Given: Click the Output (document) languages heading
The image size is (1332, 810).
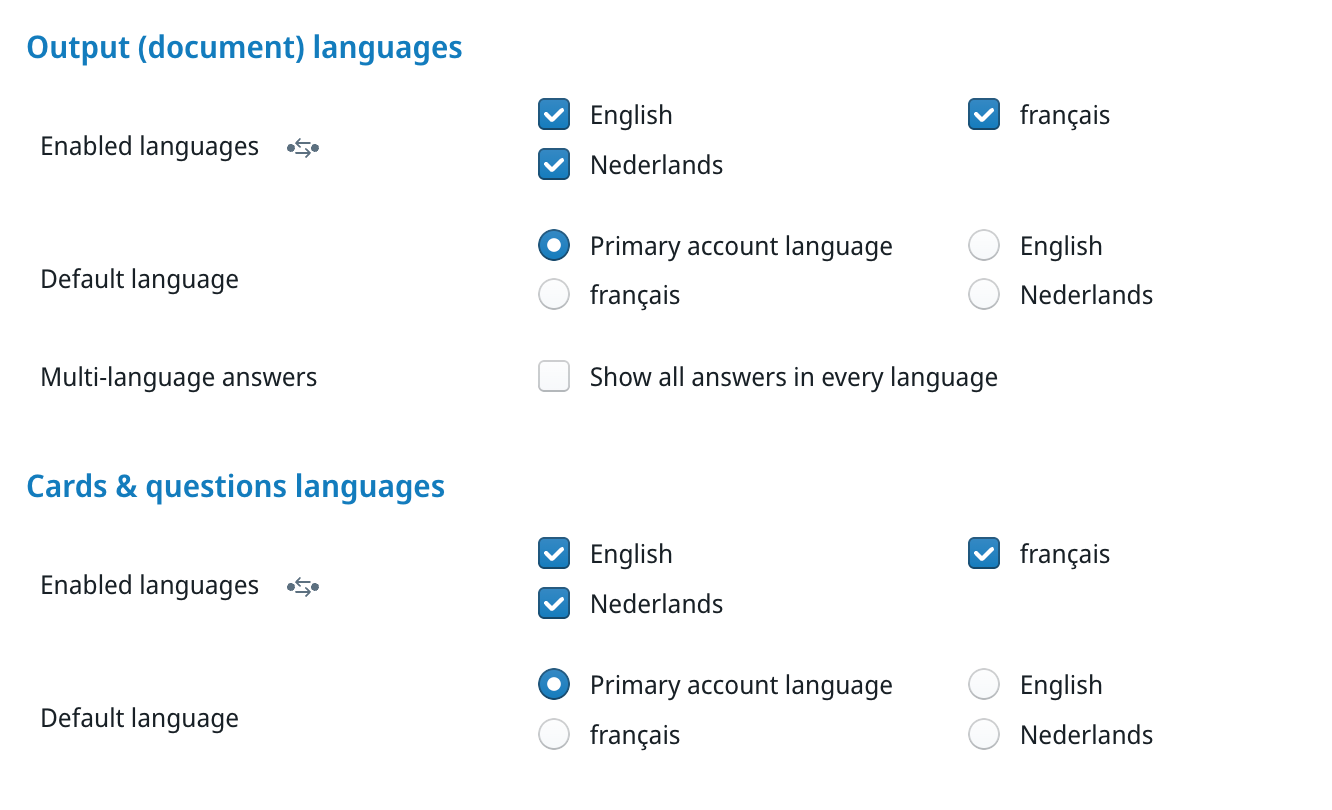Looking at the screenshot, I should tap(244, 47).
